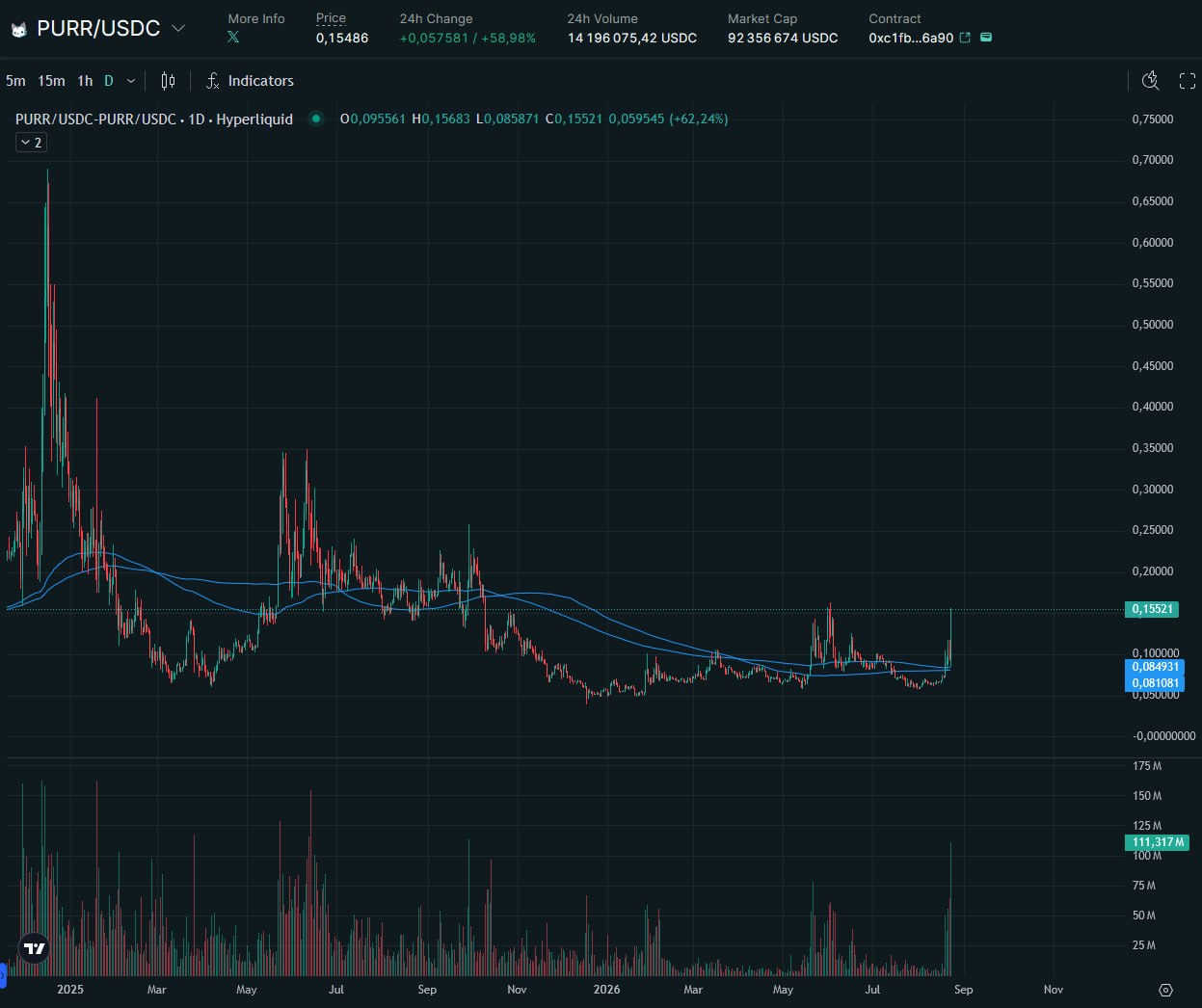Select the 5m timeframe
This screenshot has width=1202, height=1008.
[15, 81]
